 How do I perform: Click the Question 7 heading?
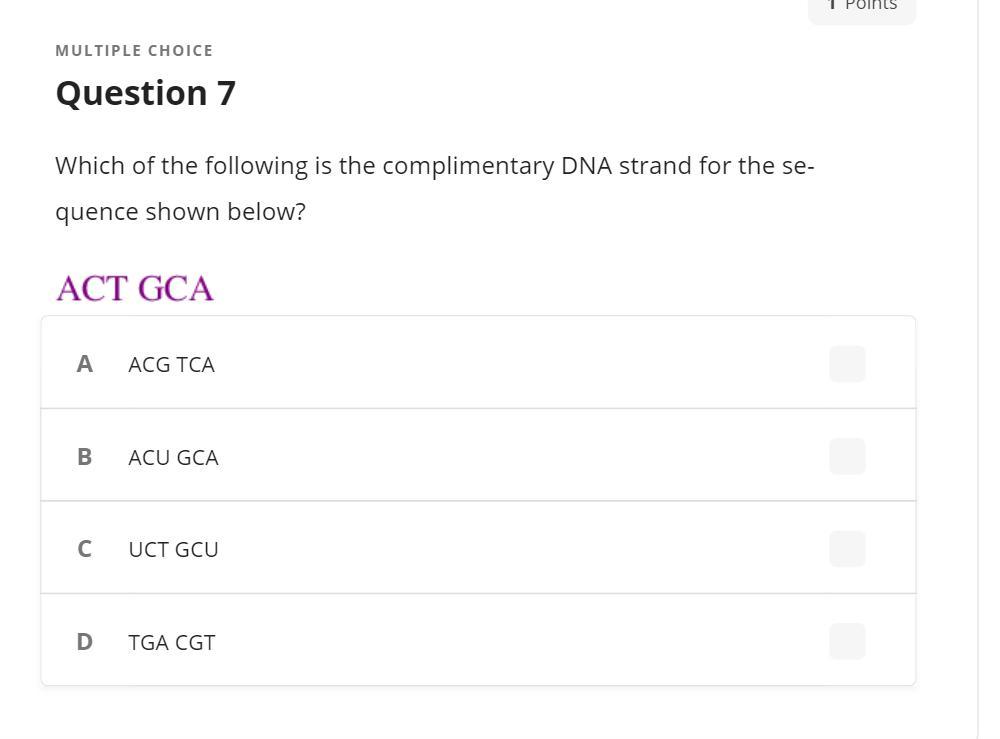(x=145, y=93)
